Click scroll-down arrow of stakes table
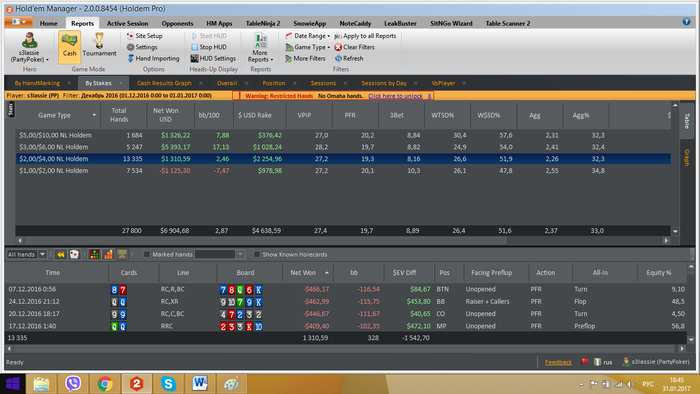The width and height of the screenshot is (700, 394). (675, 231)
